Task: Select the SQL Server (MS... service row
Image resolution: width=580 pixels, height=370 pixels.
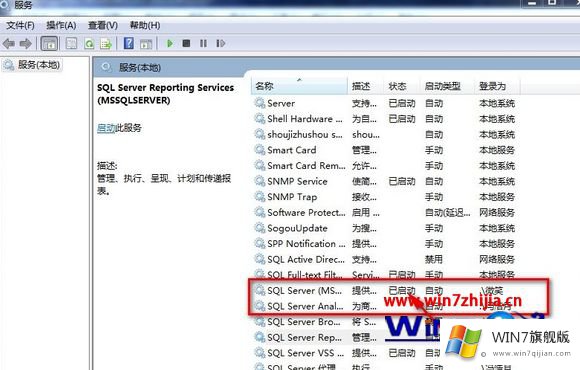Action: [385, 290]
